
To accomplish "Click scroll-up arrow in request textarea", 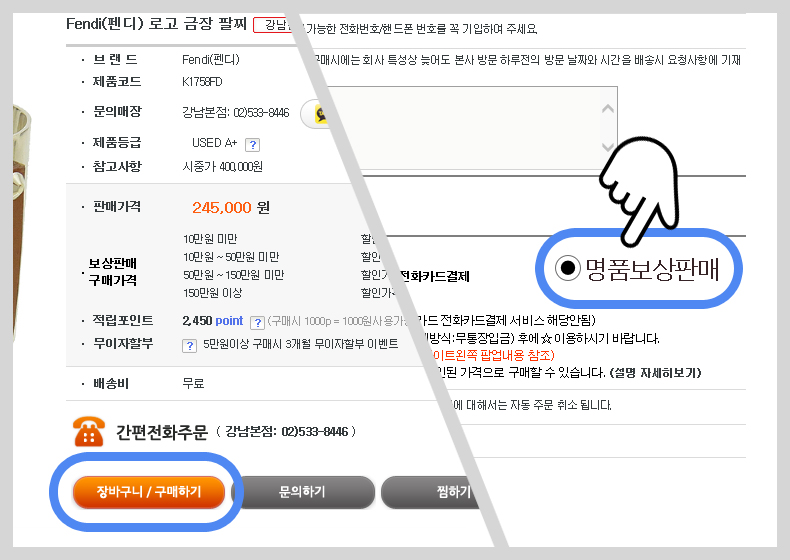I will pos(608,108).
